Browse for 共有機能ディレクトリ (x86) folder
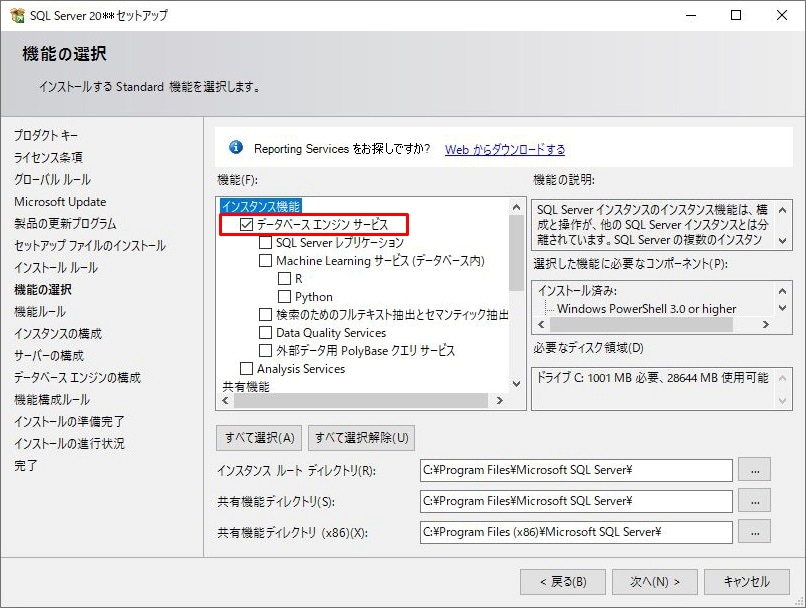806x608 pixels. [755, 532]
